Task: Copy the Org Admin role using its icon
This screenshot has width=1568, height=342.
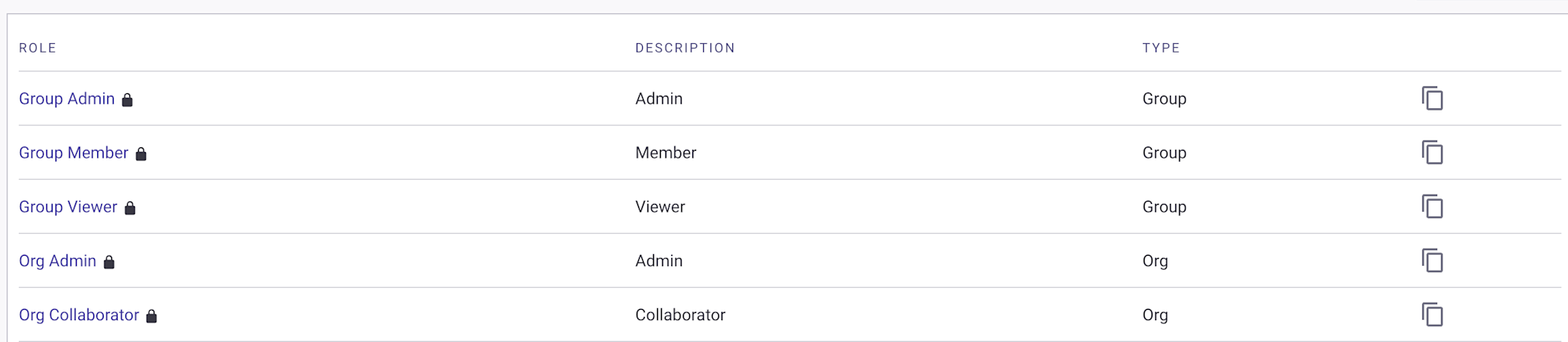Action: pos(1432,261)
